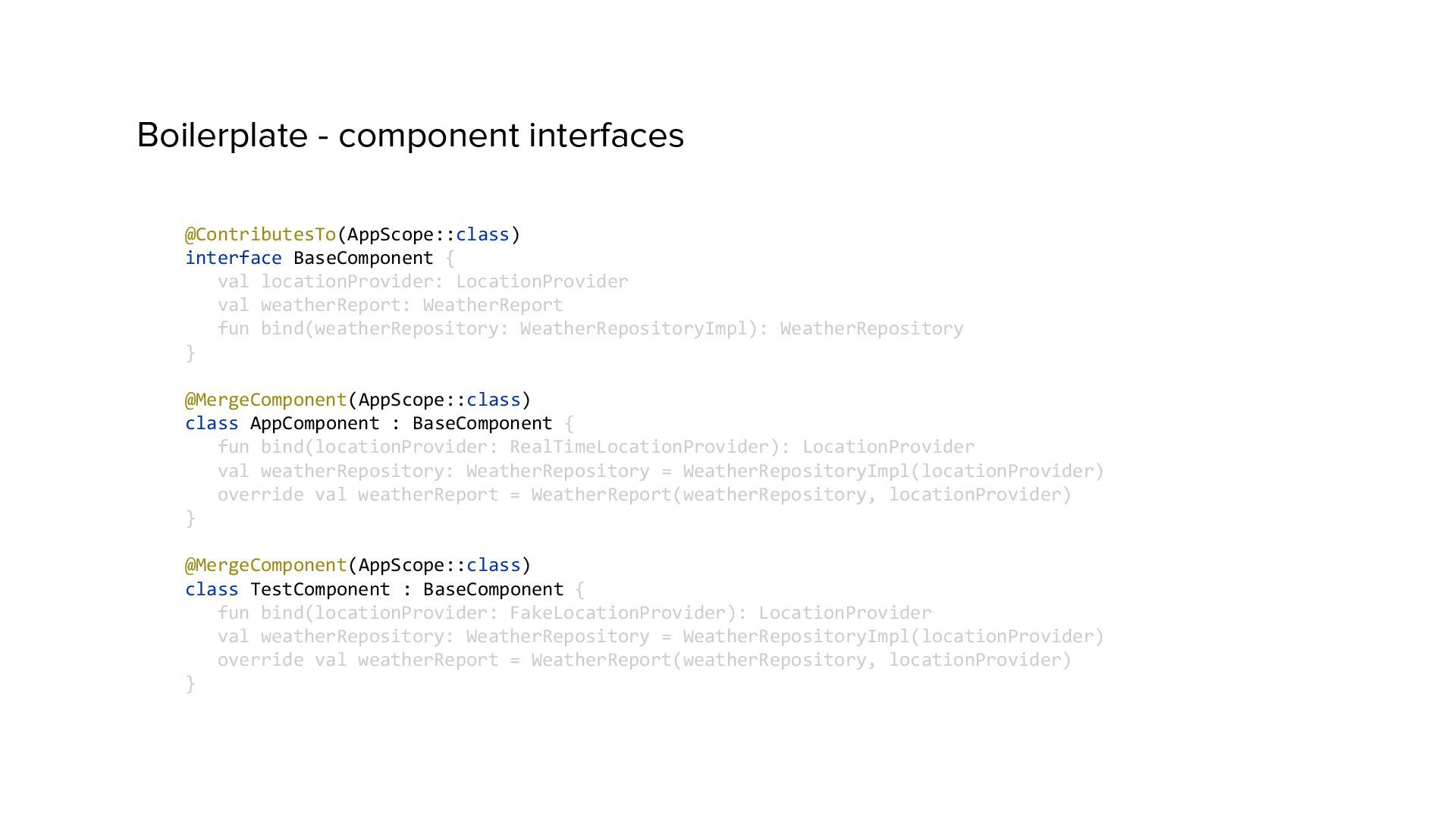Click the @MergeComponent annotation above AppComponent
Screen dimensions: 1456x819
[265, 400]
